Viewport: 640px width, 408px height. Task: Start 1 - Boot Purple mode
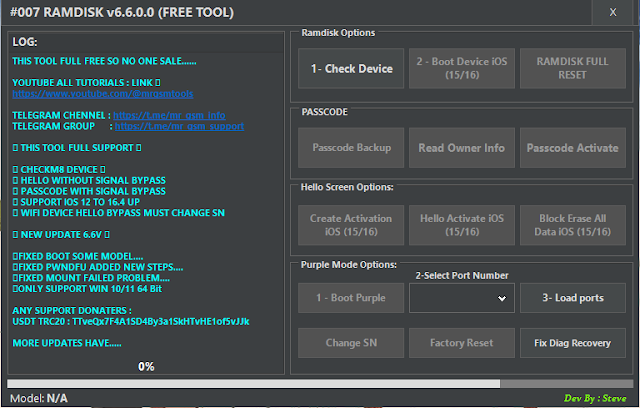pos(351,298)
